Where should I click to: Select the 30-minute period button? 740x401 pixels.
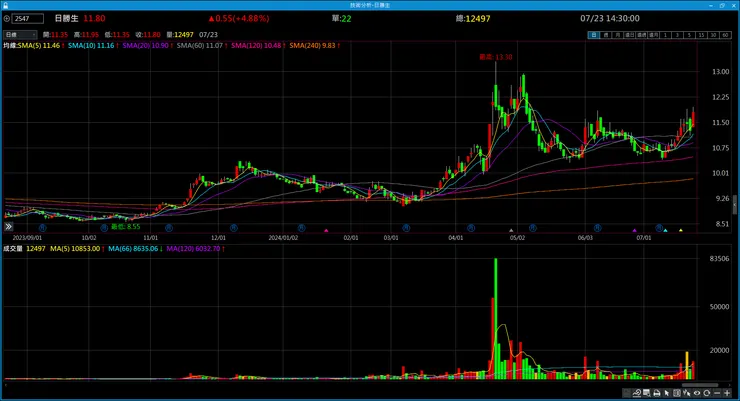click(713, 35)
